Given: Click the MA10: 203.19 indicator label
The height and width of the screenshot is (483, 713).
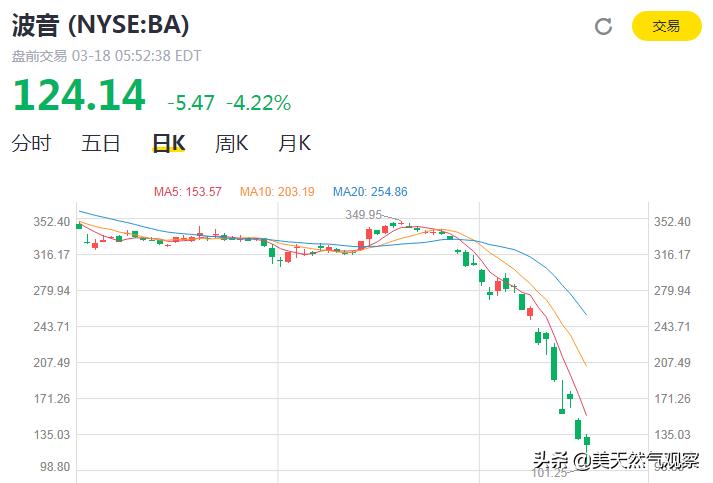Looking at the screenshot, I should click(x=277, y=191).
